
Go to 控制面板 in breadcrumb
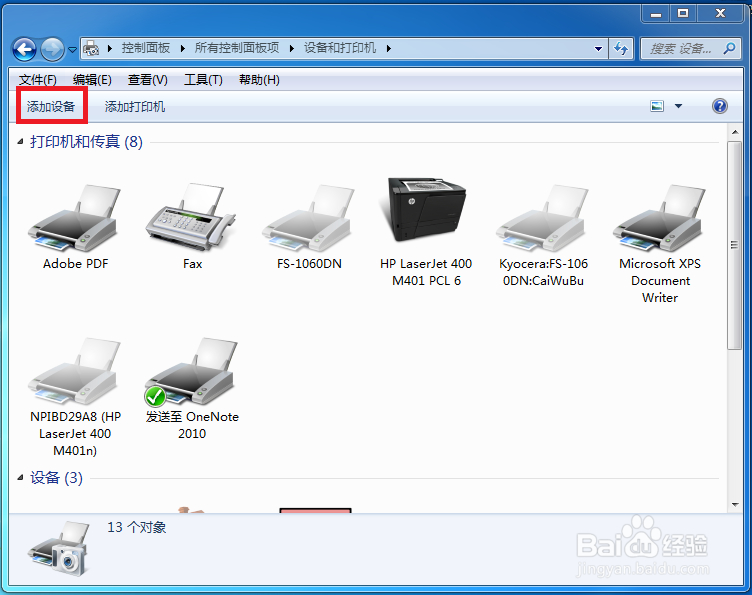tap(146, 48)
